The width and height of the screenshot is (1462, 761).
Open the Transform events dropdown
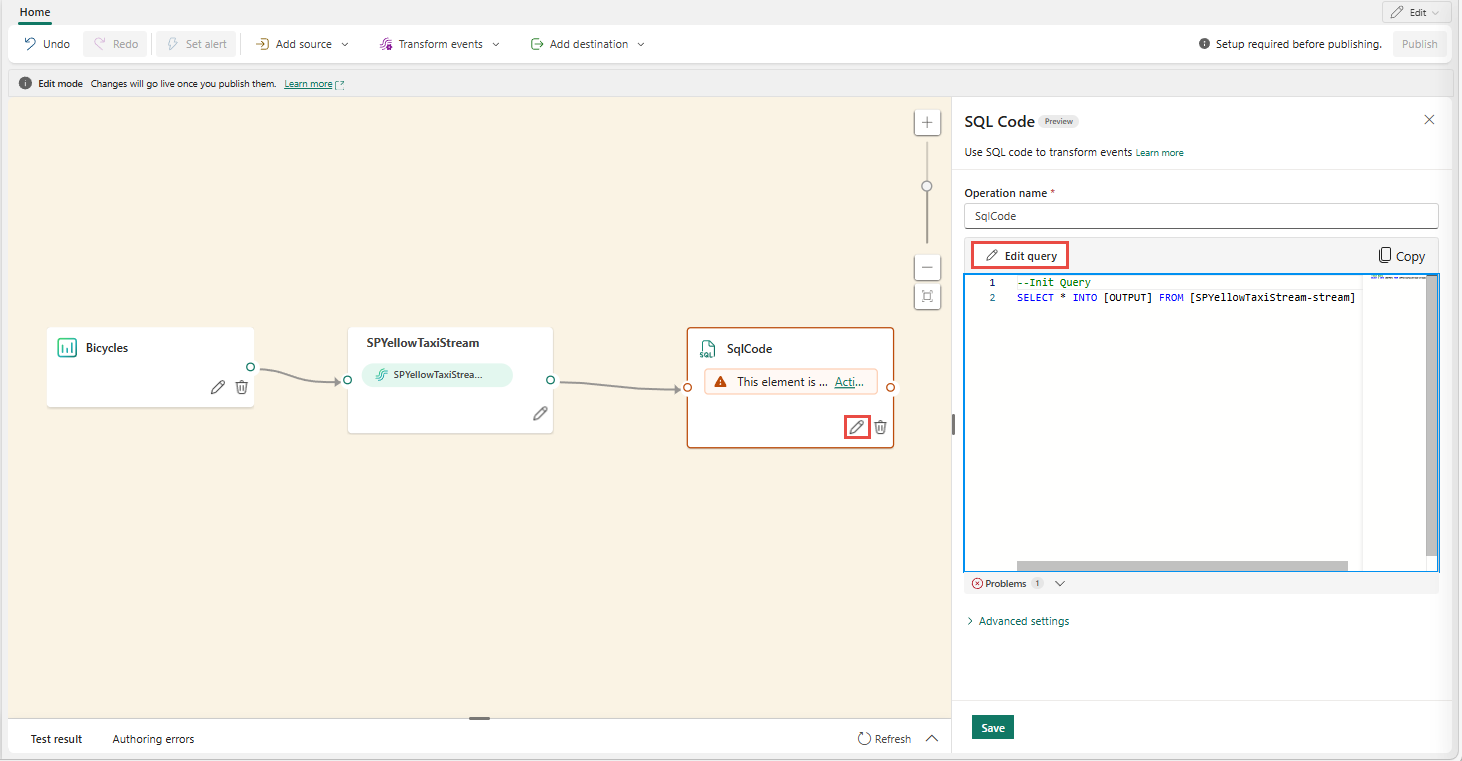(439, 44)
